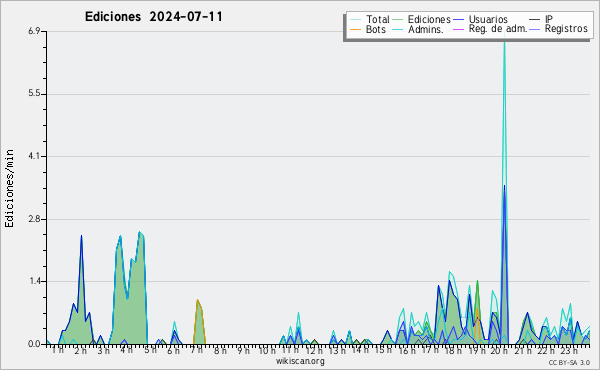600x370 pixels.
Task: Click the '7 h' x-axis label
Action: click(196, 350)
